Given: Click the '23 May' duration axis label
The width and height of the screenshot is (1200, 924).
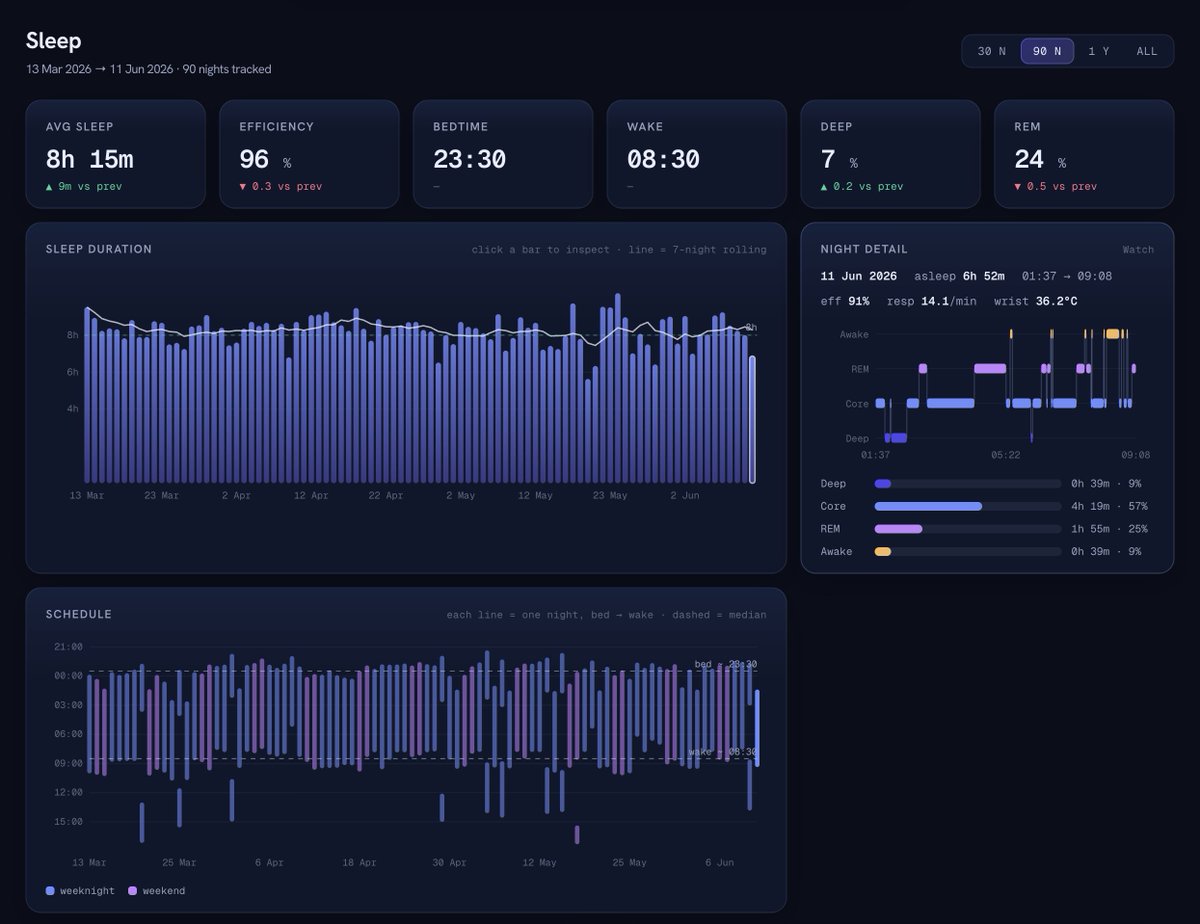Looking at the screenshot, I should click(x=610, y=495).
